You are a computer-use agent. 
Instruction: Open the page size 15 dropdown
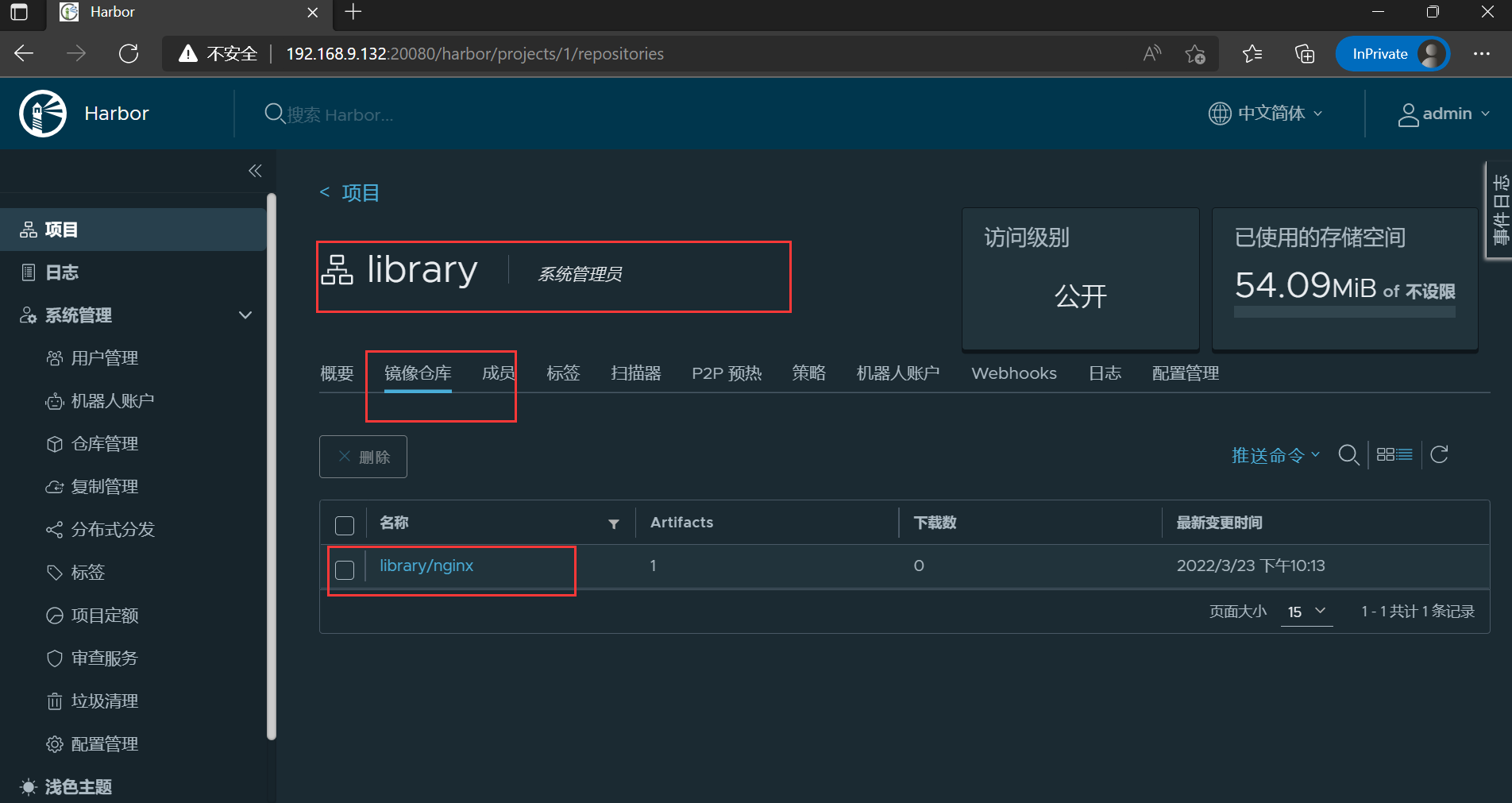pos(1306,612)
